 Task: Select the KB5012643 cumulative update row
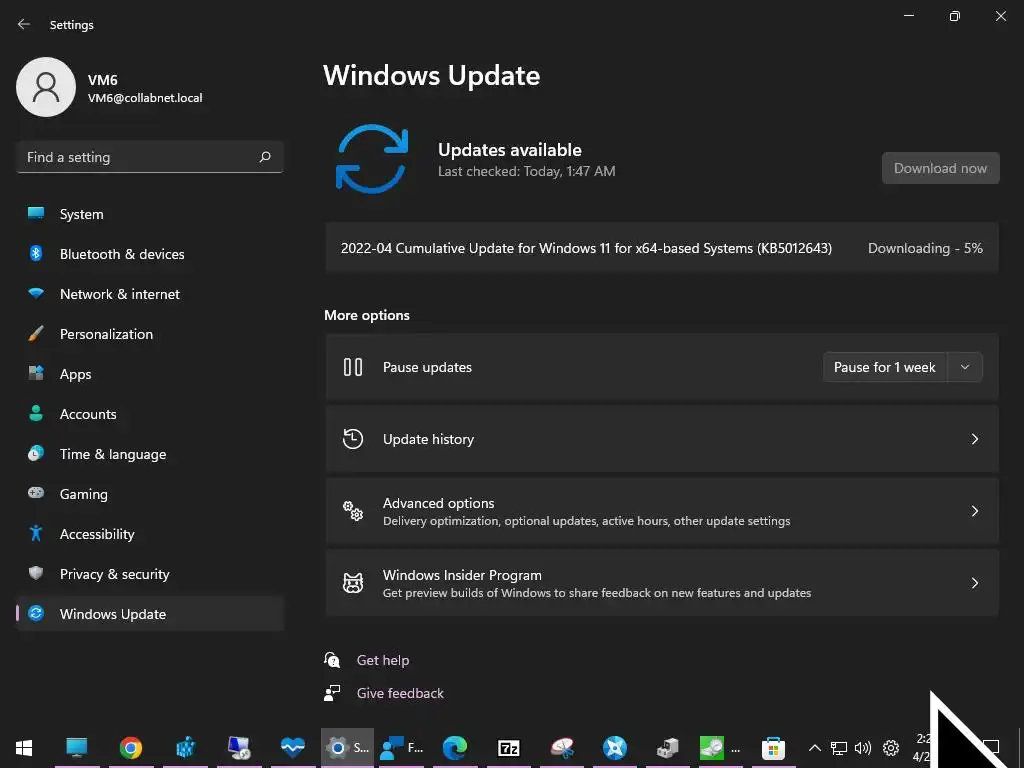(x=662, y=248)
